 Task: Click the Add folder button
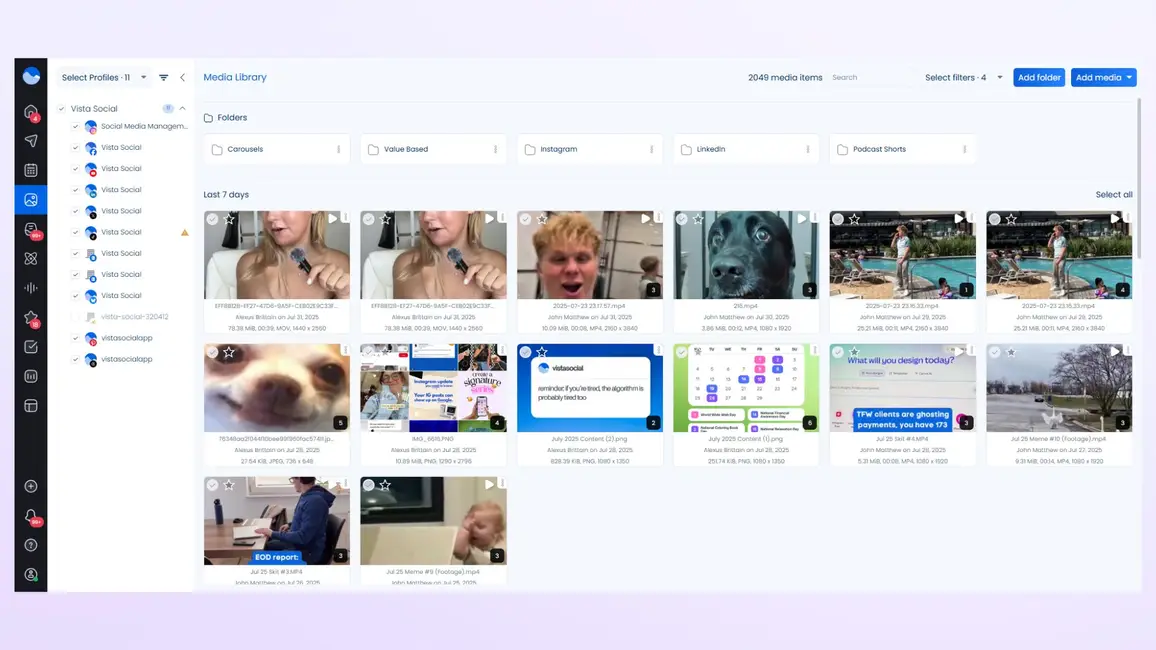[x=1039, y=77]
